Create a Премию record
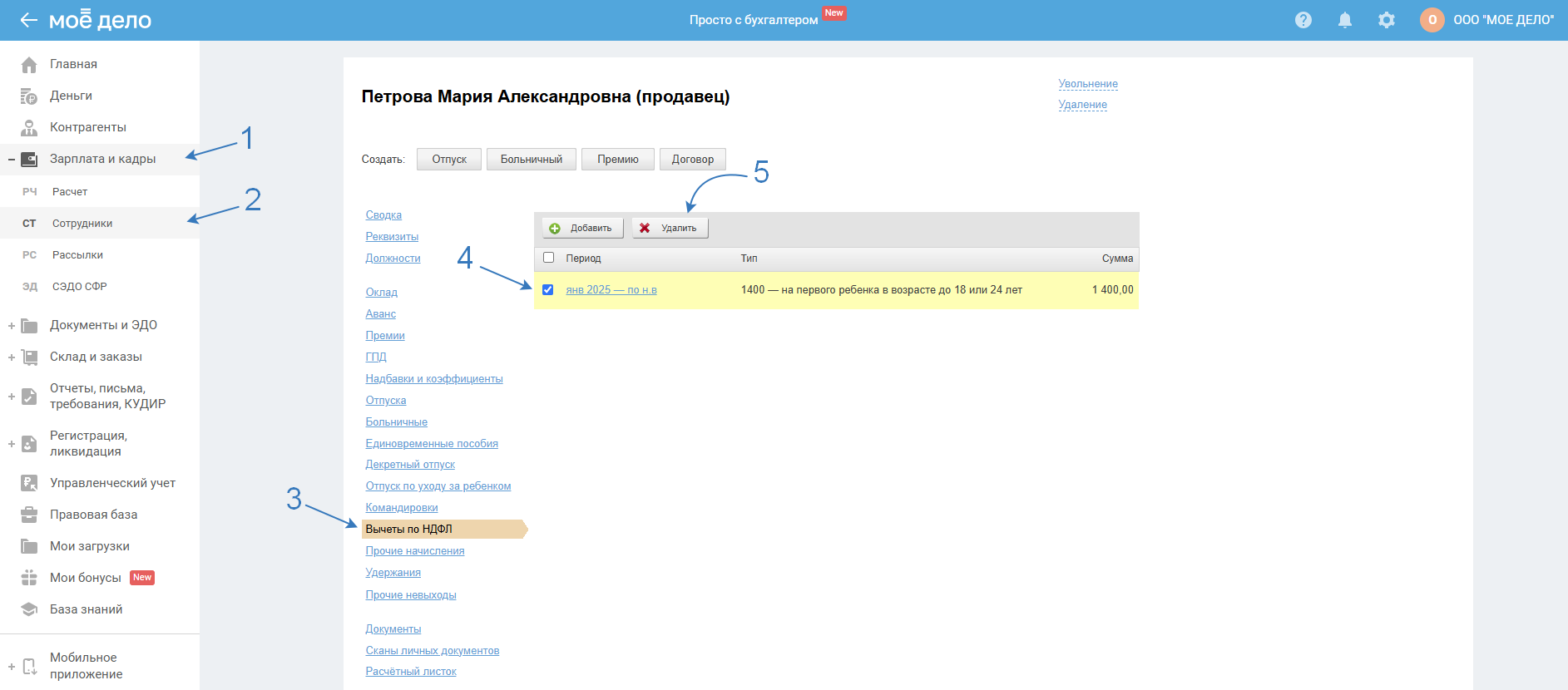This screenshot has height=690, width=1568. tap(618, 159)
